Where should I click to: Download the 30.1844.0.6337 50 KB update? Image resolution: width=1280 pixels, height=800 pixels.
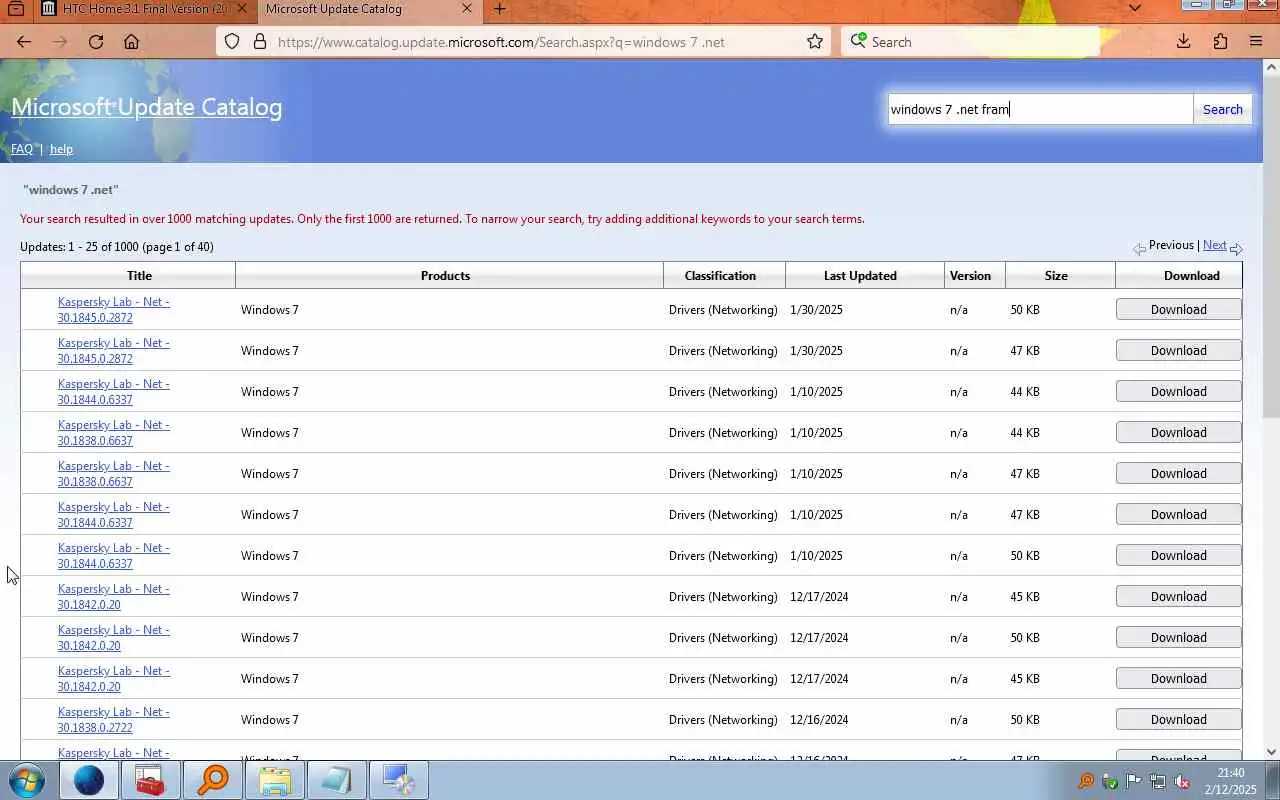coord(1178,555)
